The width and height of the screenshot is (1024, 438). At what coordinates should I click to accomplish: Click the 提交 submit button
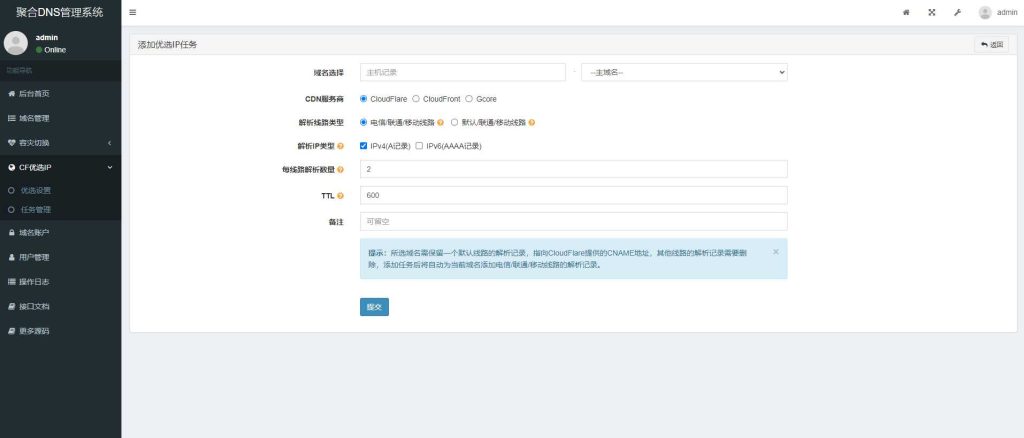(374, 307)
